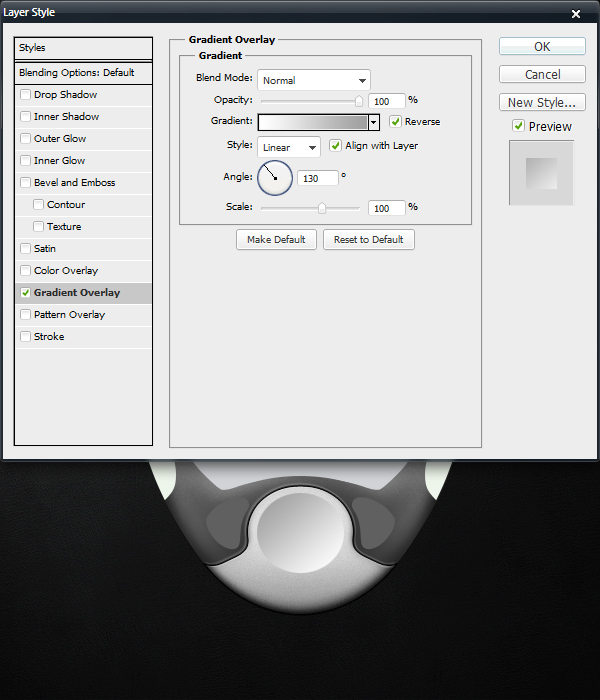
Task: Select the Inner Glow label
Action: point(59,160)
